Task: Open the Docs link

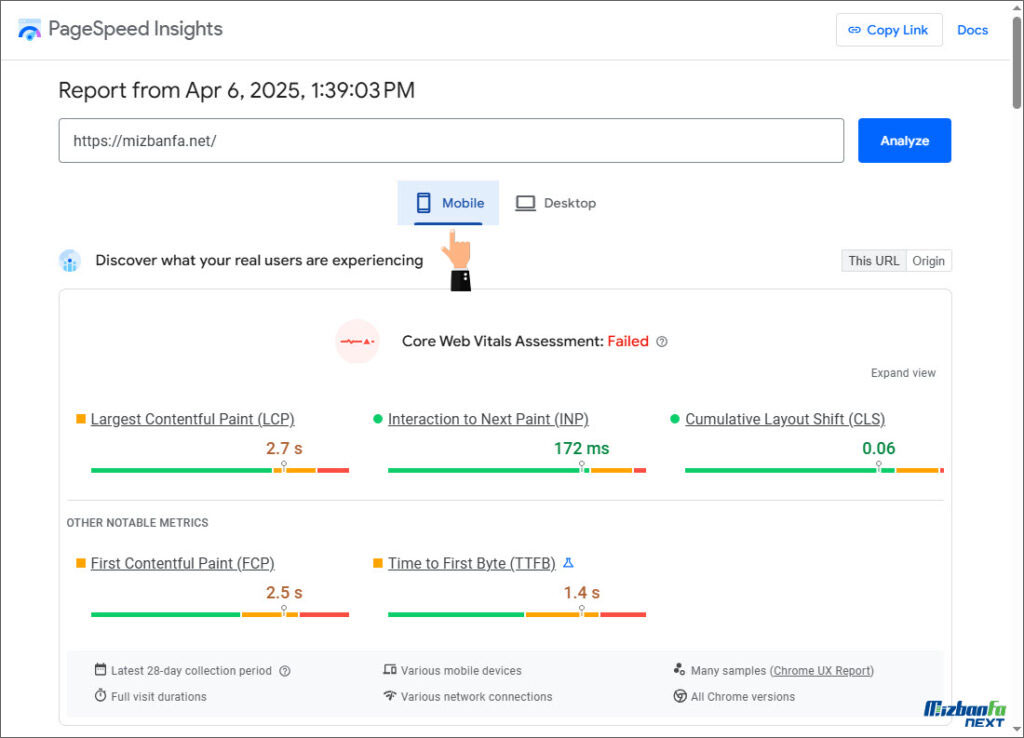Action: (x=972, y=30)
